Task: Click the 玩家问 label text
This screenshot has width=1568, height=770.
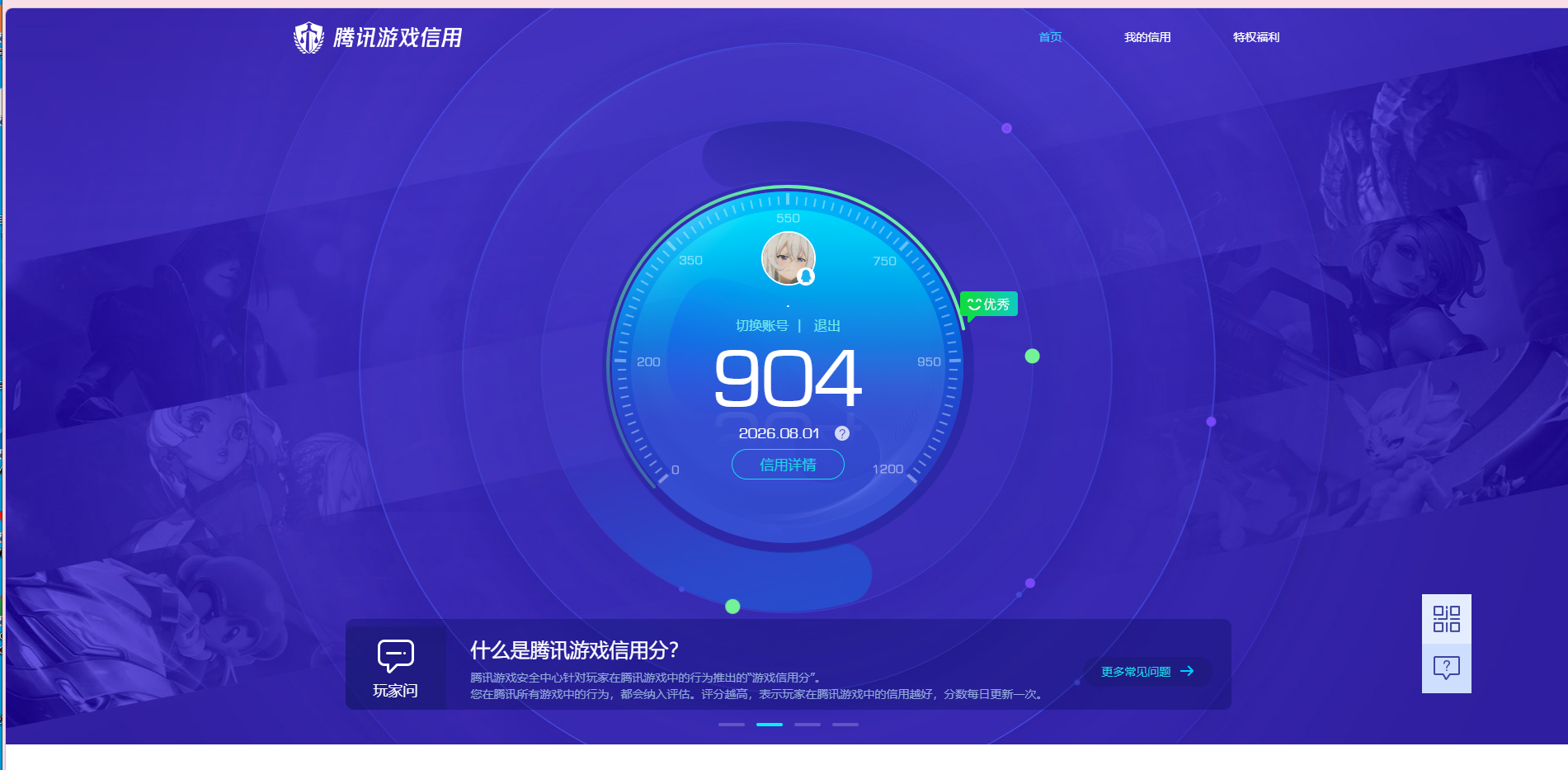Action: coord(396,691)
